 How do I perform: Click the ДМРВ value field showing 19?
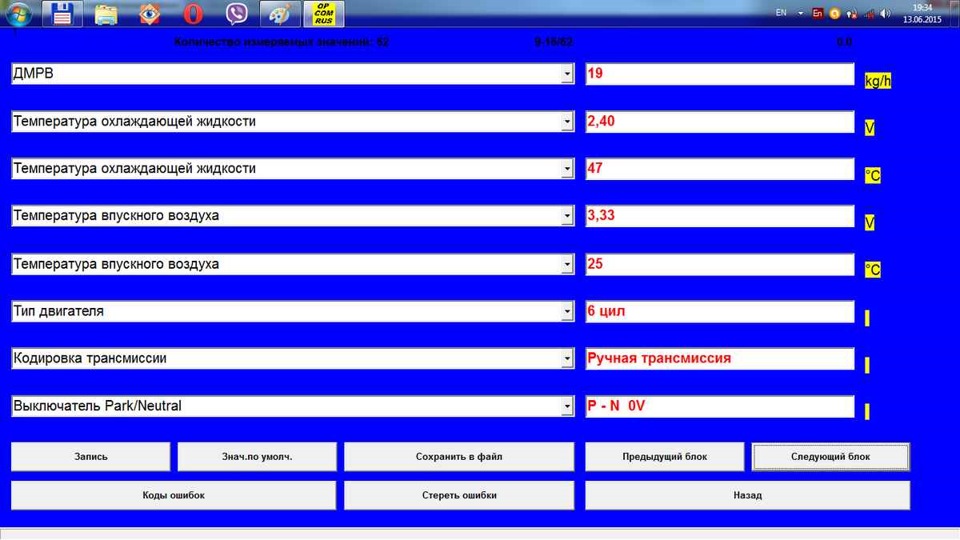pyautogui.click(x=719, y=74)
